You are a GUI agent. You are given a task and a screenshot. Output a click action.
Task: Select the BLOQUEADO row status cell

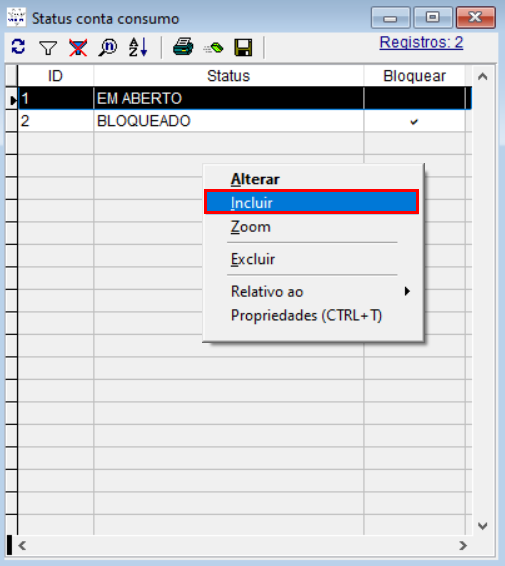tap(228, 121)
